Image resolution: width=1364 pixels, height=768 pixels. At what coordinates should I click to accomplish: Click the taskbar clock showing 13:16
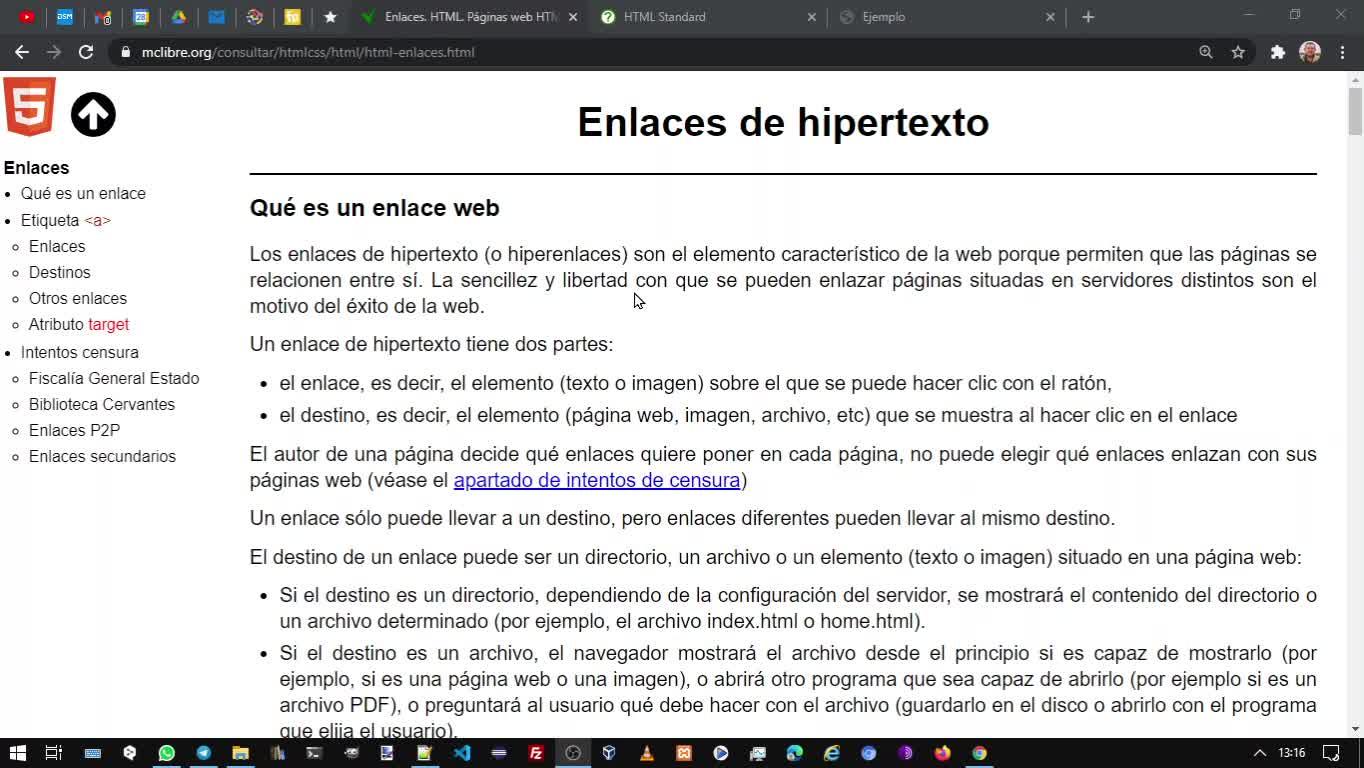pyautogui.click(x=1291, y=753)
